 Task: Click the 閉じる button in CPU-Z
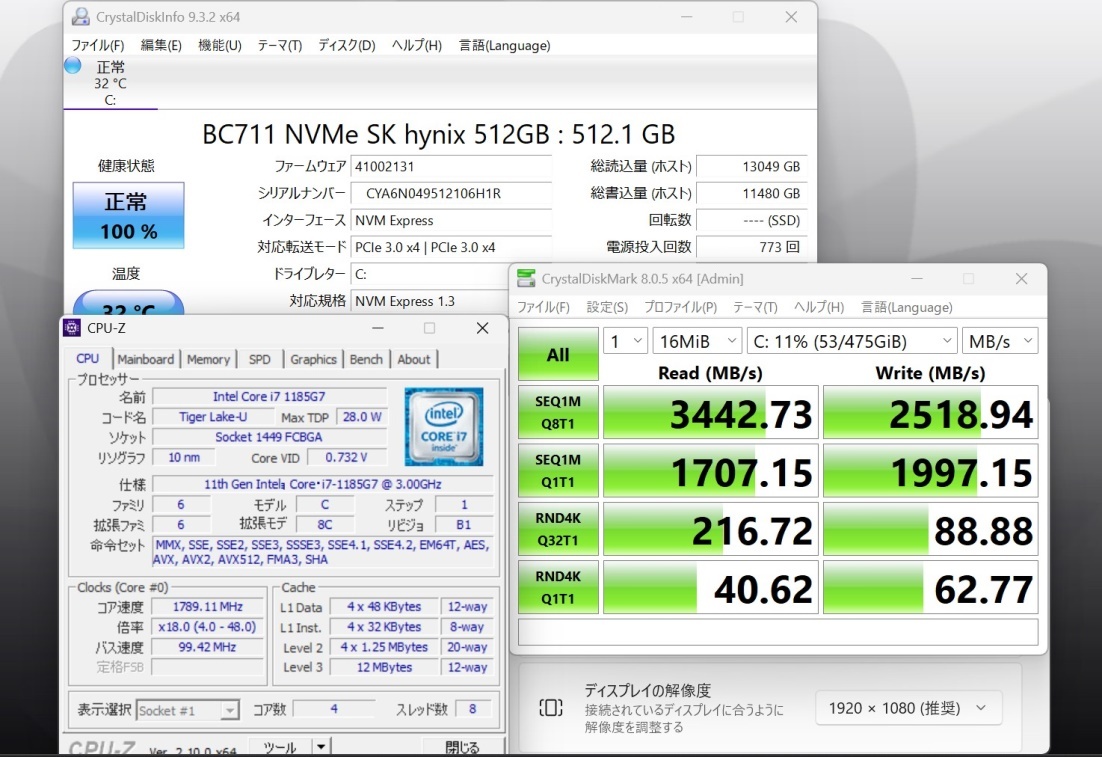pyautogui.click(x=462, y=747)
